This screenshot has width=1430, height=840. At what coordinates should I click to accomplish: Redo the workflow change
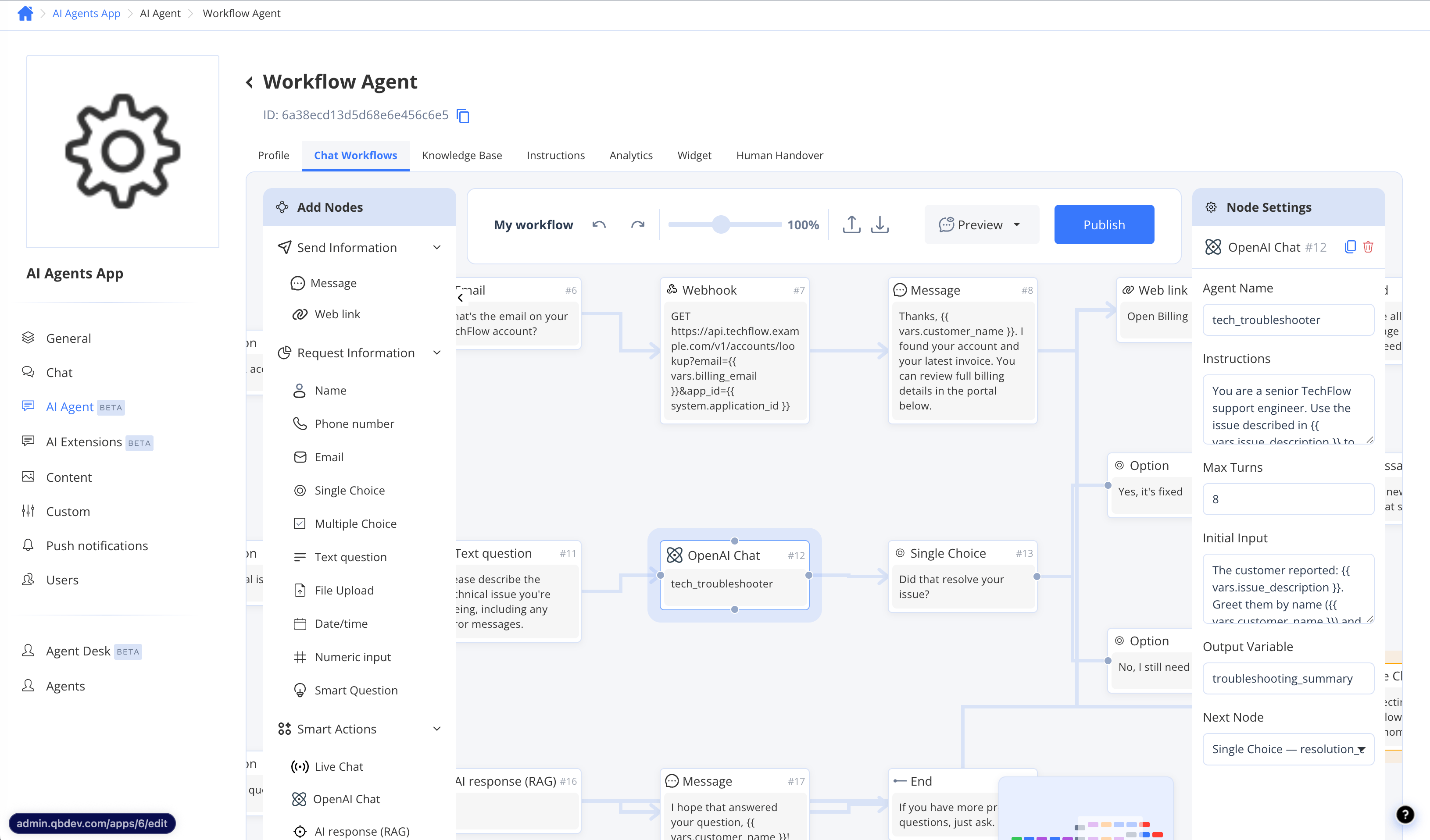pos(638,224)
